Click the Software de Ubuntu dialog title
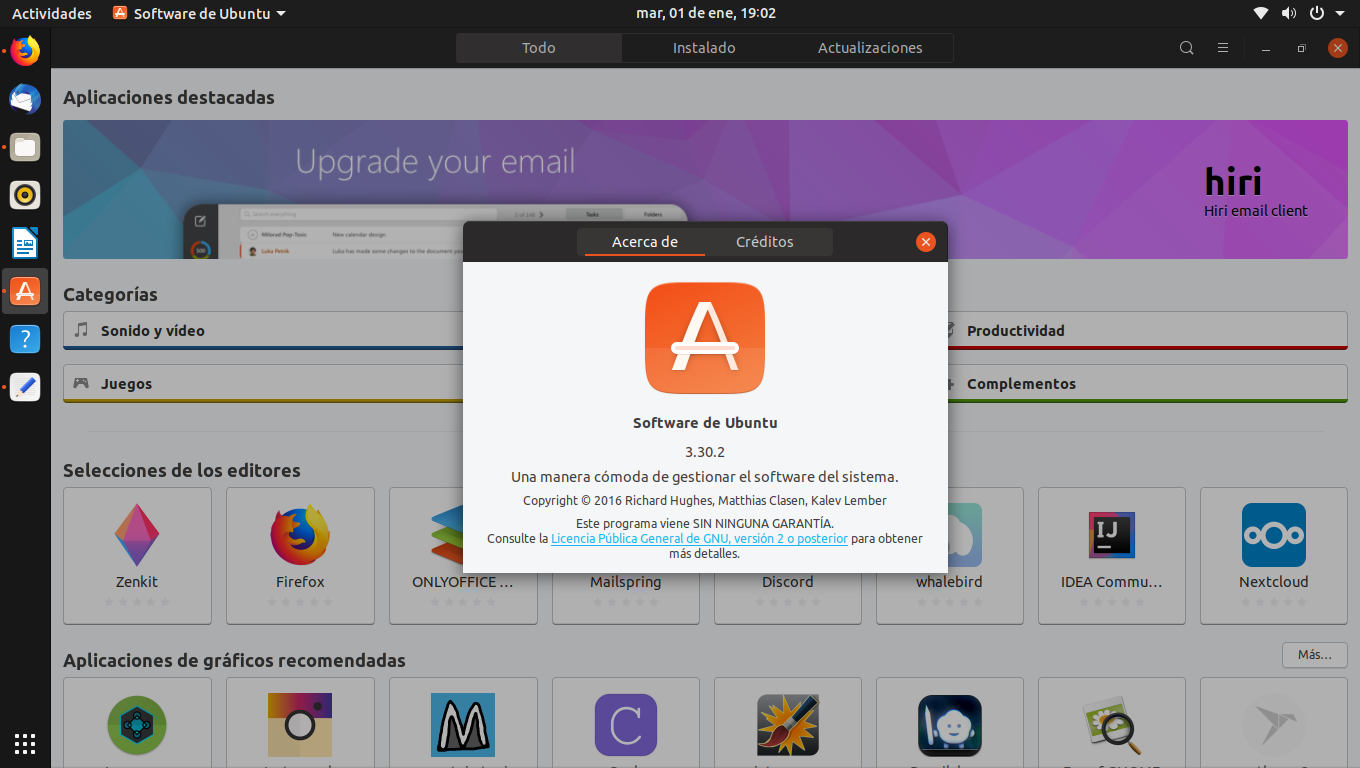Image resolution: width=1360 pixels, height=768 pixels. click(705, 423)
